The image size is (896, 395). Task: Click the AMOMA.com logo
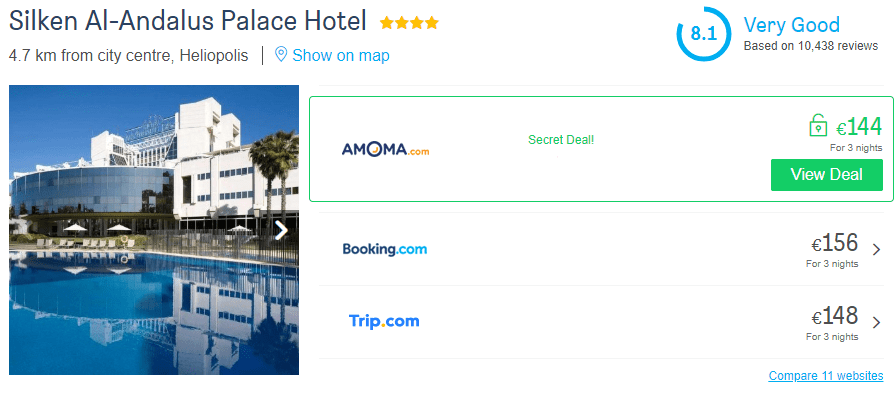click(x=385, y=150)
